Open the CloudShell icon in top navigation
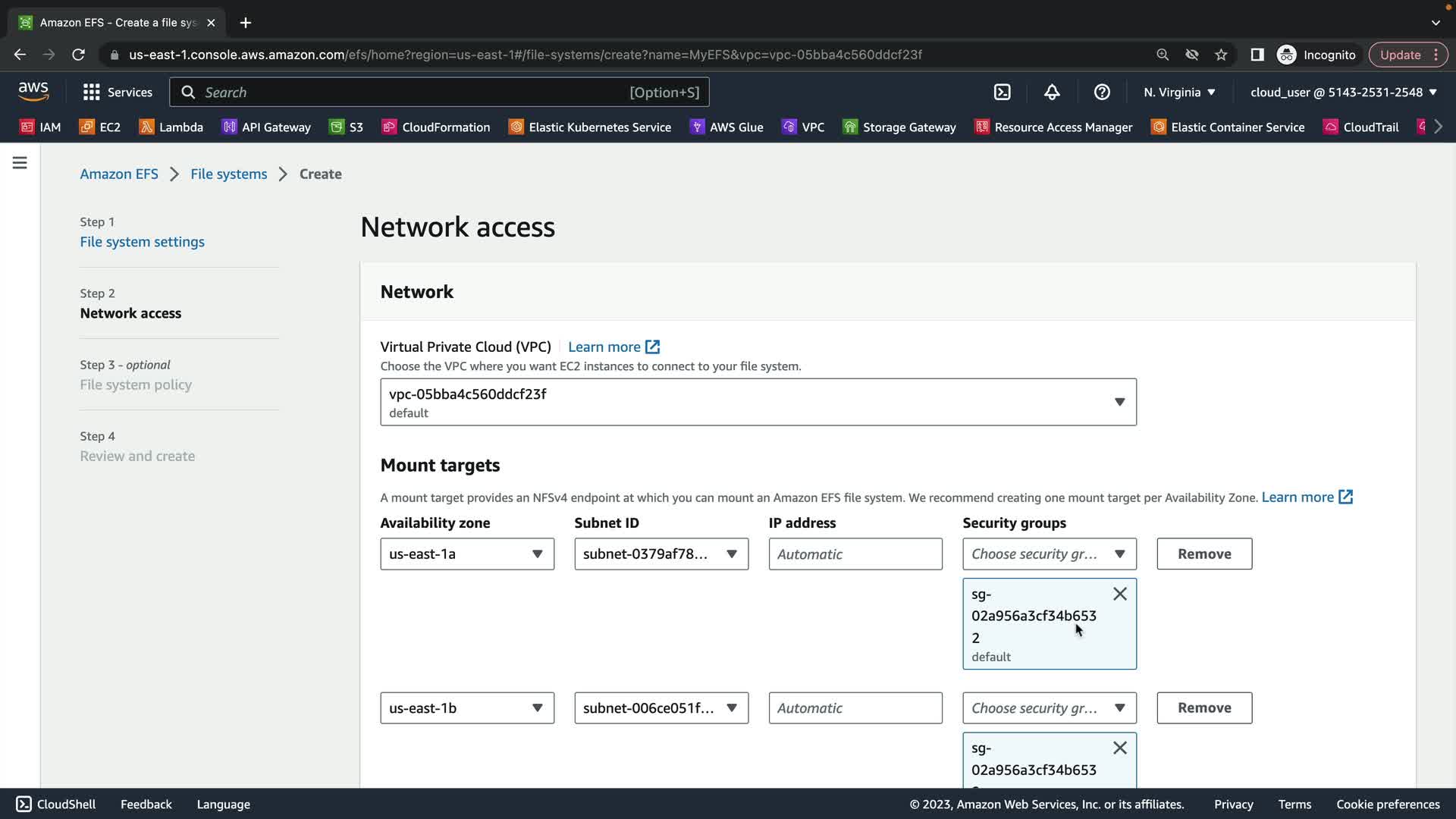The width and height of the screenshot is (1456, 819). 1002,92
